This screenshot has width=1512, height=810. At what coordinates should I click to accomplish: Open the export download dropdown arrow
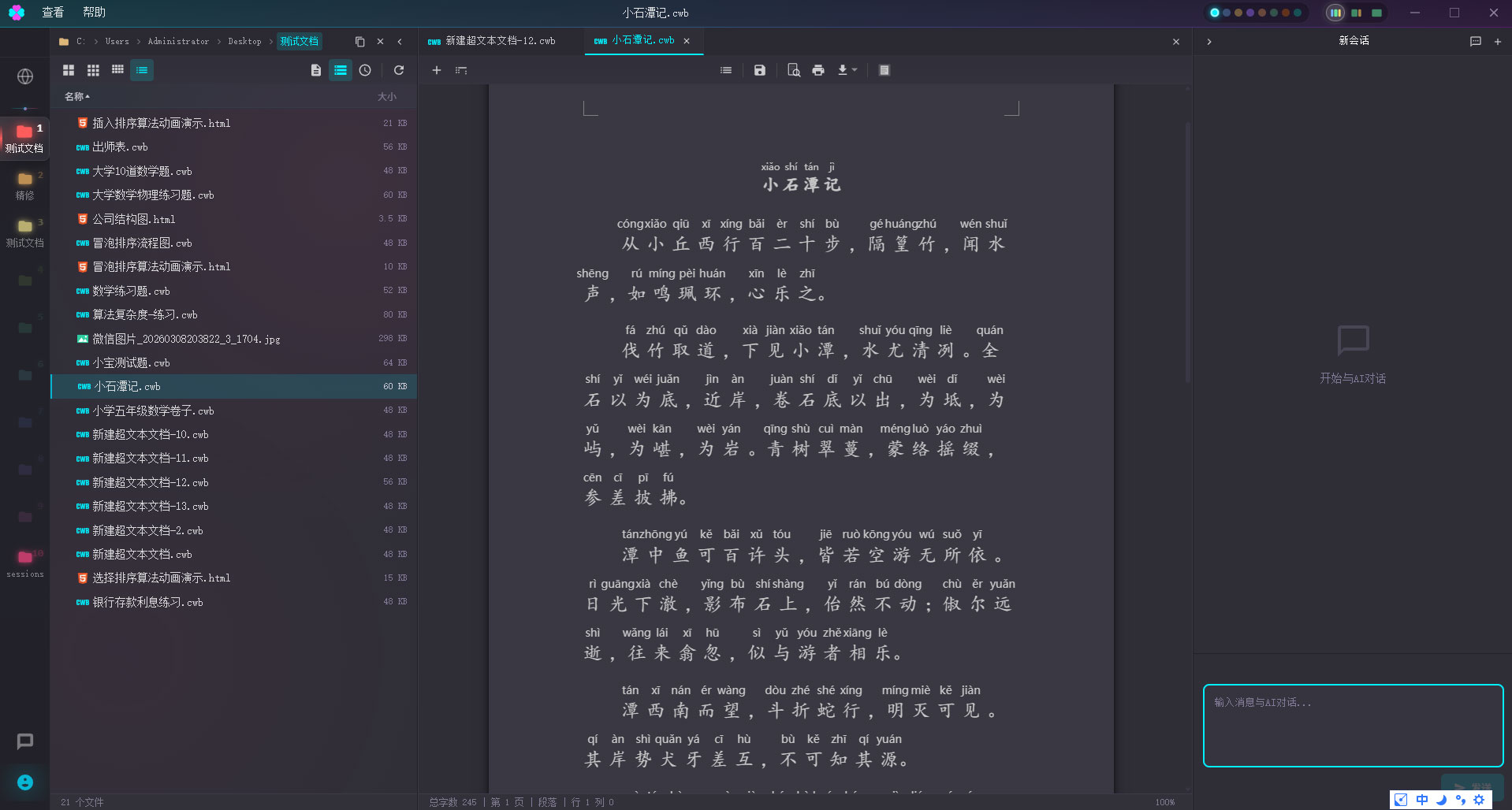[x=855, y=70]
